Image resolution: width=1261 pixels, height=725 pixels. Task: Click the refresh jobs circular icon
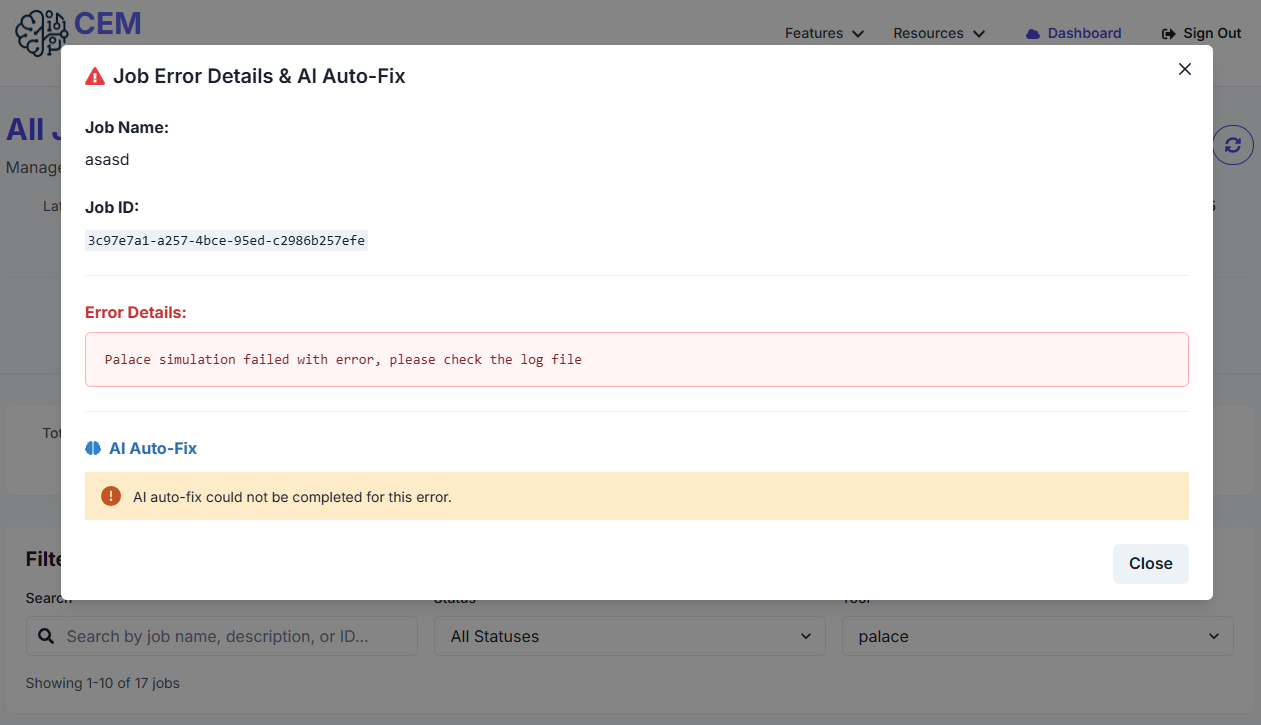(1233, 145)
